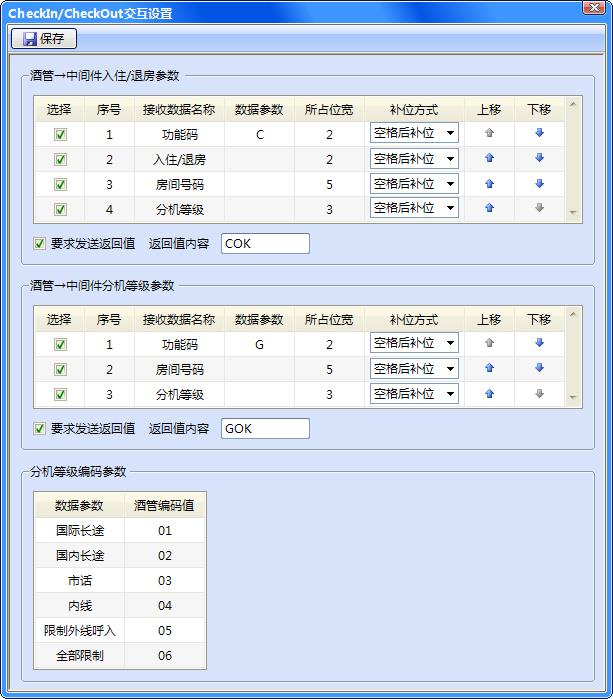Move 功能码 row down in first table
613x699 pixels.
tap(539, 134)
